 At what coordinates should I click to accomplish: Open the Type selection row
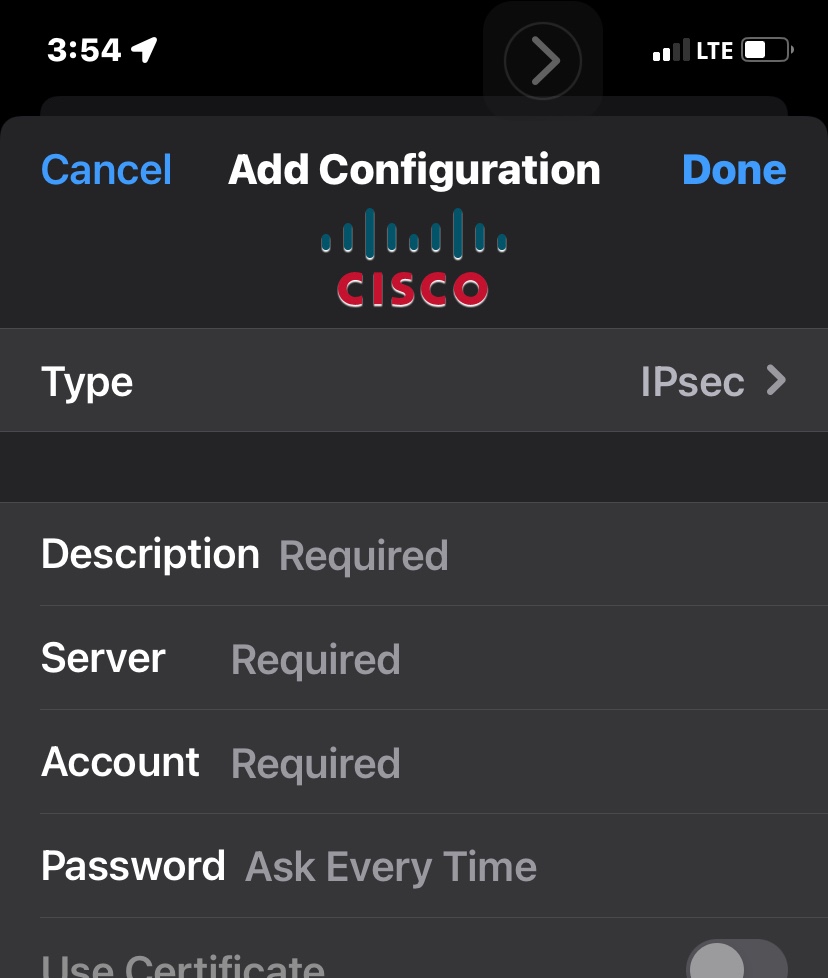pos(414,381)
